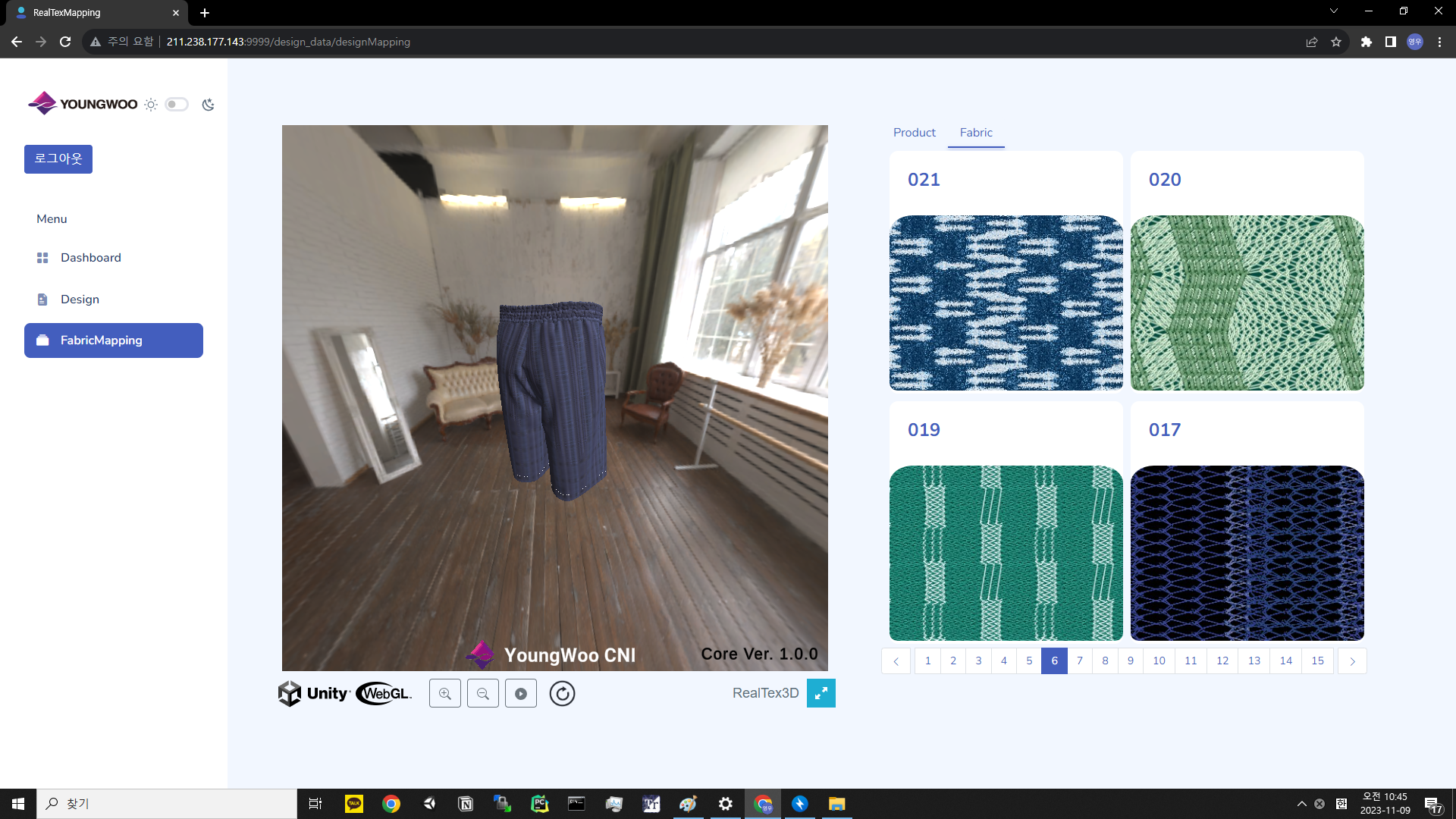This screenshot has width=1456, height=819.
Task: Open Dashboard from sidebar menu
Action: (90, 258)
